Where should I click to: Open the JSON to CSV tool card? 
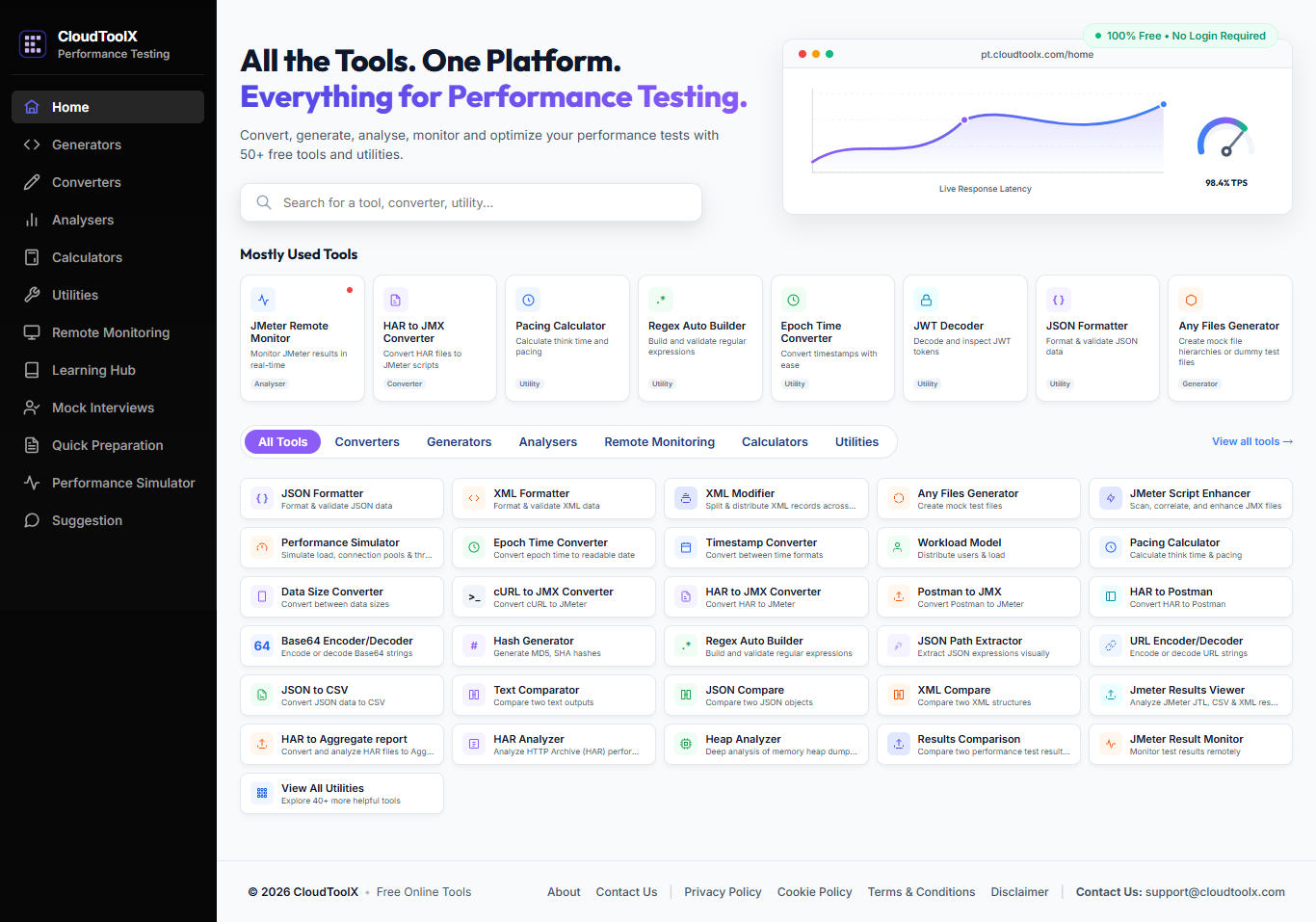[342, 695]
